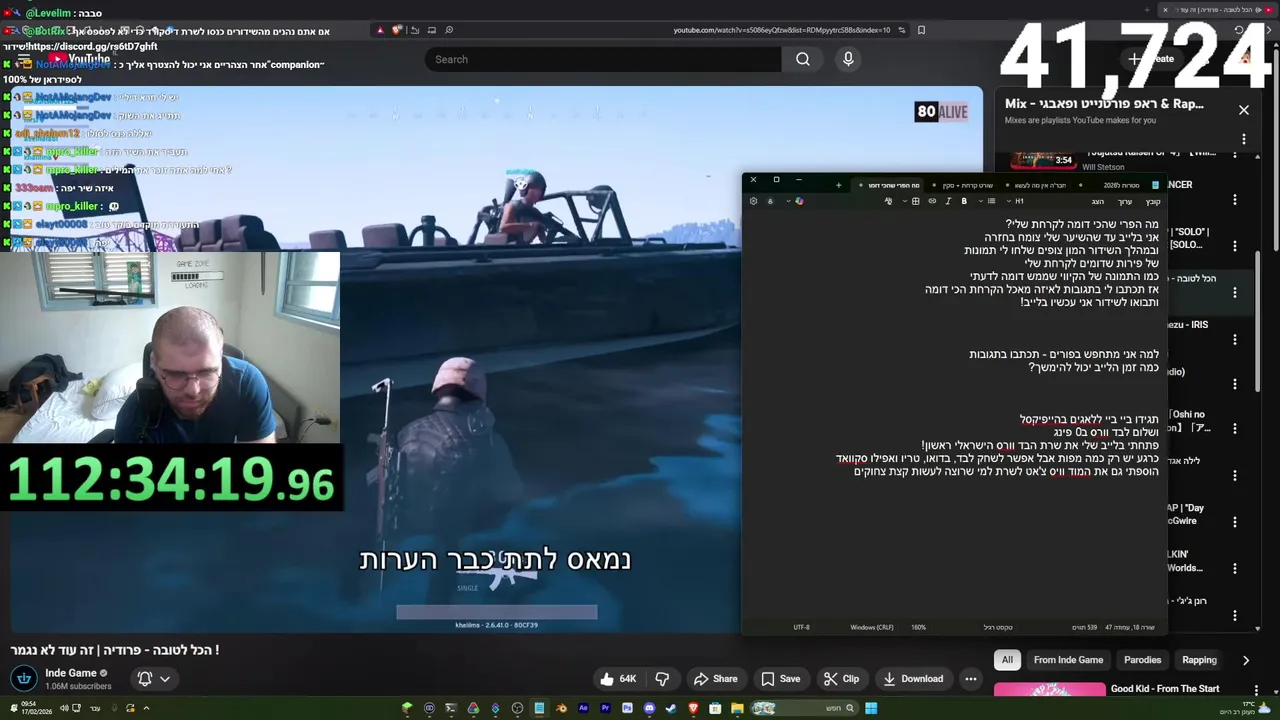
Task: Open Good Kid - From The Start thumbnail
Action: 1050,691
